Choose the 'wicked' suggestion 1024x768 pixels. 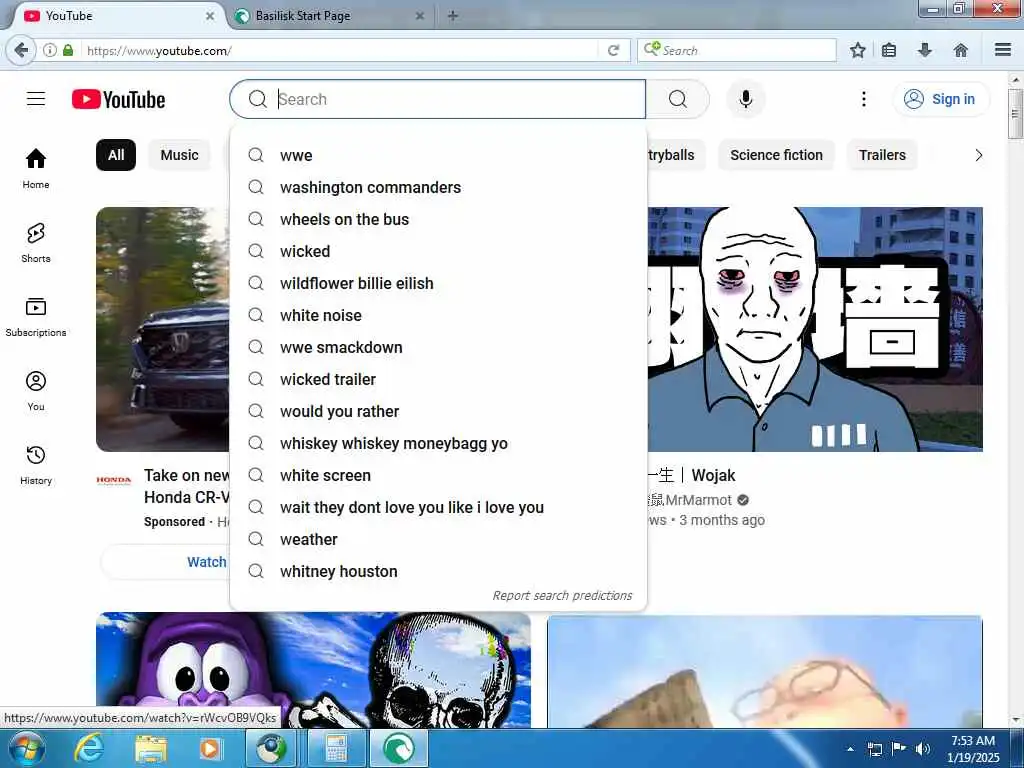click(438, 251)
